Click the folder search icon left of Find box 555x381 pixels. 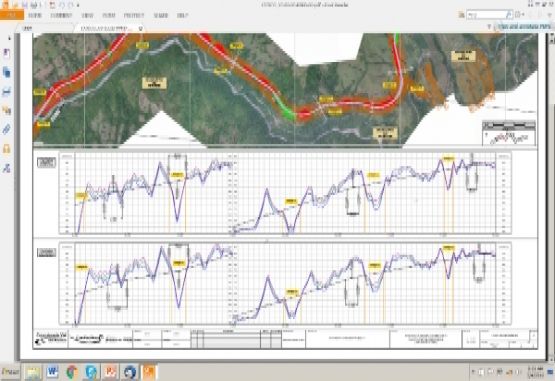click(461, 15)
